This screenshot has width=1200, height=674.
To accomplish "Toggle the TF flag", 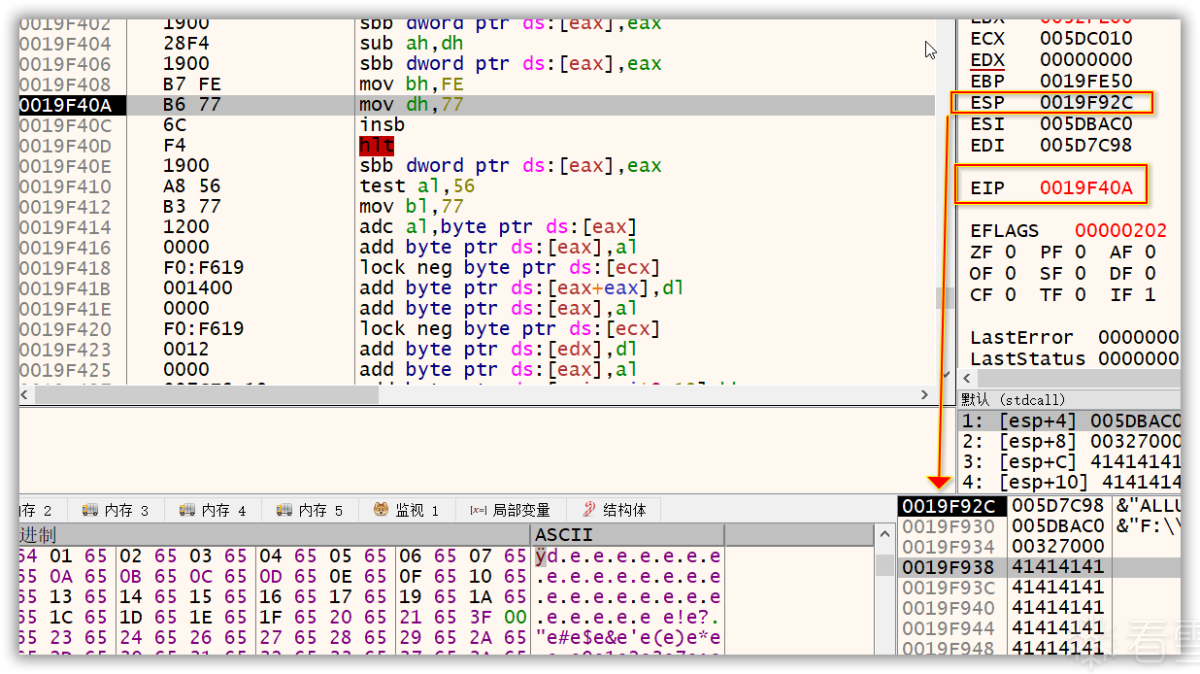I will pyautogui.click(x=1063, y=294).
